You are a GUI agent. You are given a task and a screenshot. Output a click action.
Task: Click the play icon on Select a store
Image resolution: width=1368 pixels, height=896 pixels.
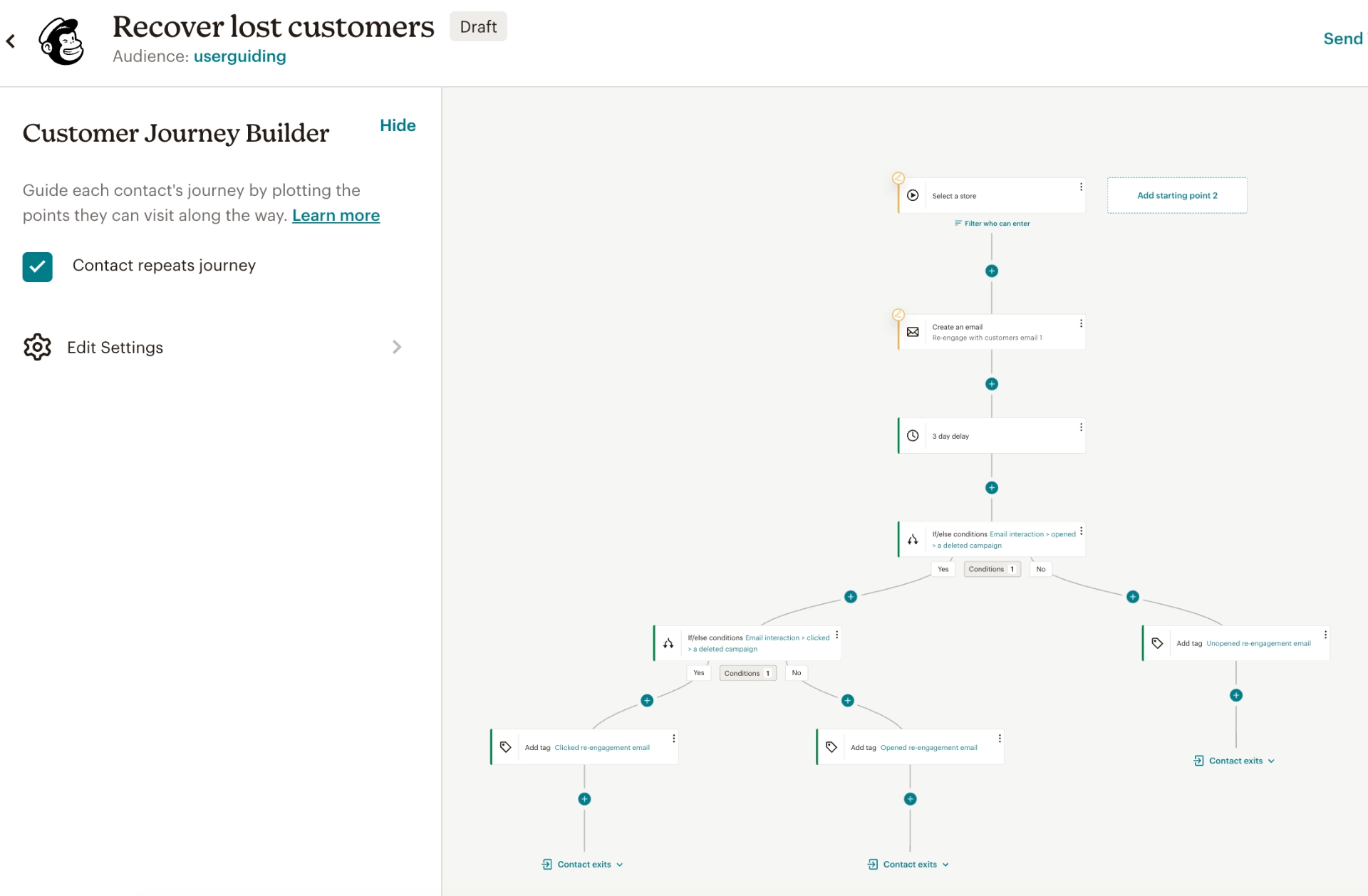click(913, 195)
